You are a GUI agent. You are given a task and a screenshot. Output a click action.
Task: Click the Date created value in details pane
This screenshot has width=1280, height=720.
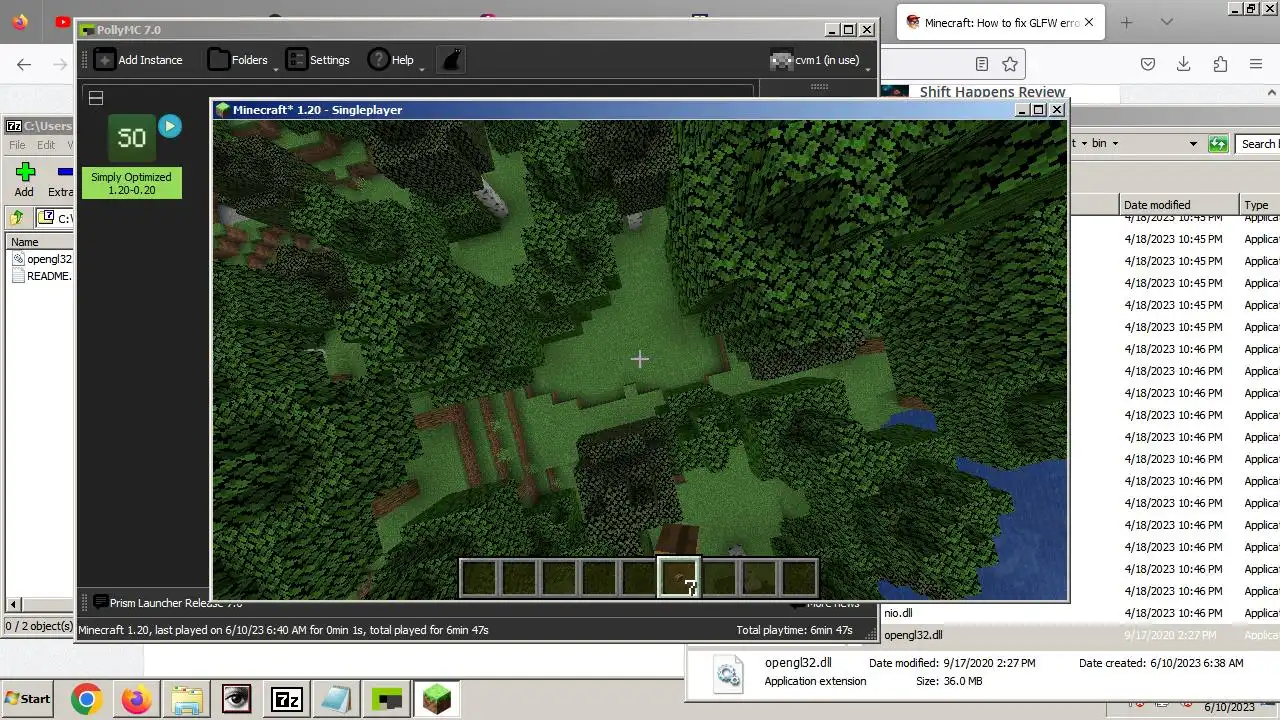(1200, 663)
